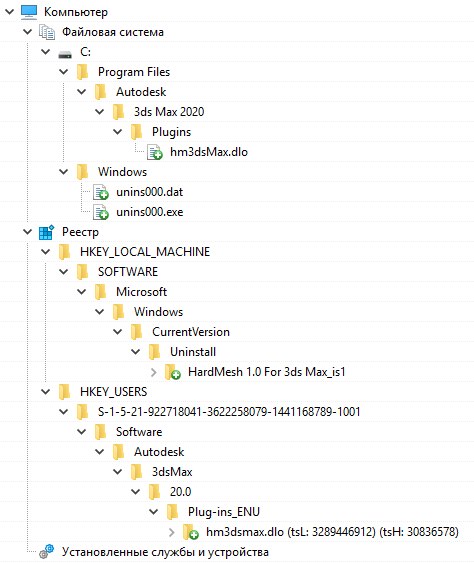Viewport: 474px width, 563px height.
Task: Select the unins000.dat file name
Action: (149, 192)
